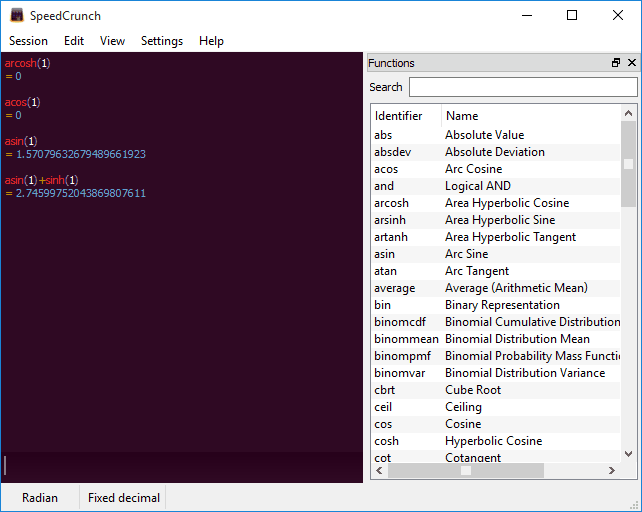Open the View menu
Screen dimensions: 642x512
[112, 41]
